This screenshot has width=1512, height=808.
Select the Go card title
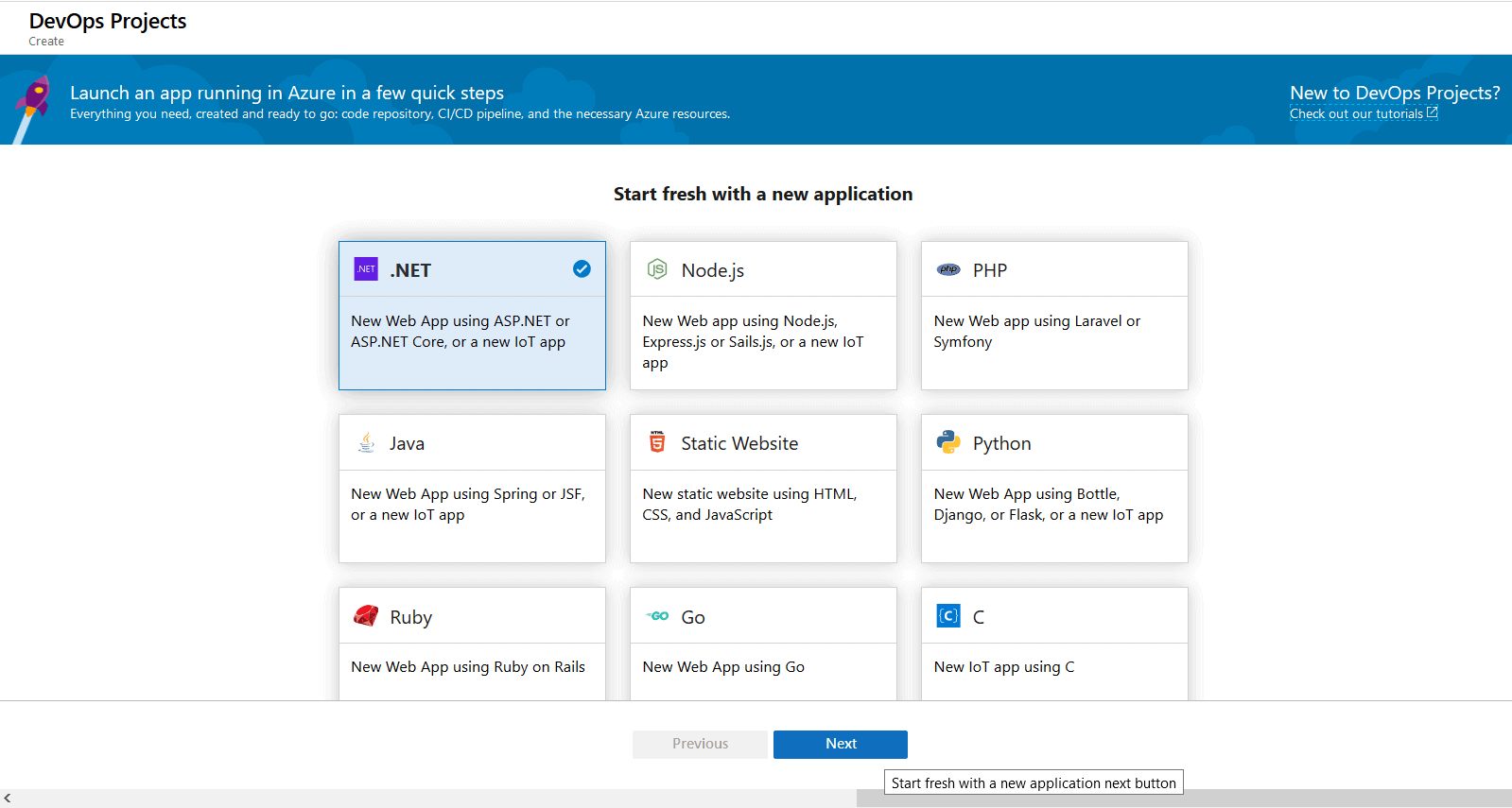coord(693,617)
